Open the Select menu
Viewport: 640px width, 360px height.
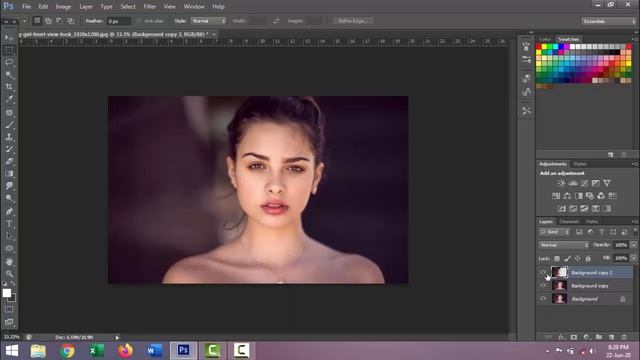128,7
